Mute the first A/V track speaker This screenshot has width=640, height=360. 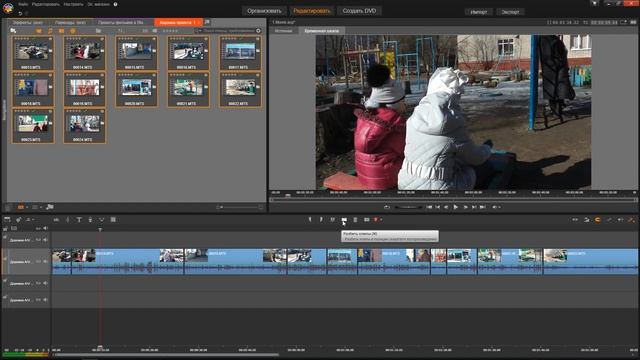45,240
